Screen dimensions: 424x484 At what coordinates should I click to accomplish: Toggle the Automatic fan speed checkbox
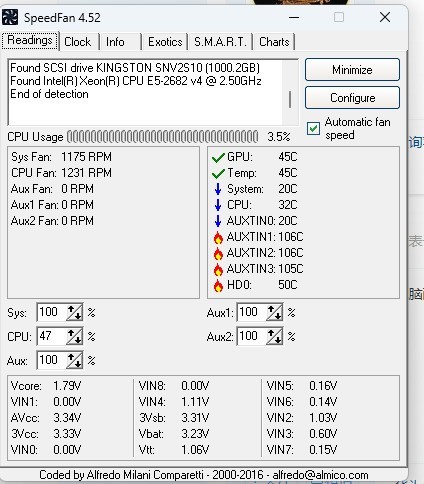[x=313, y=128]
